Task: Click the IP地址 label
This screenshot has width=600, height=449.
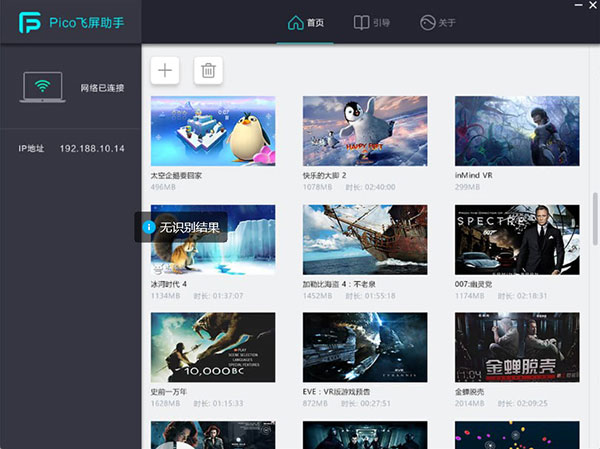Action: click(x=31, y=149)
